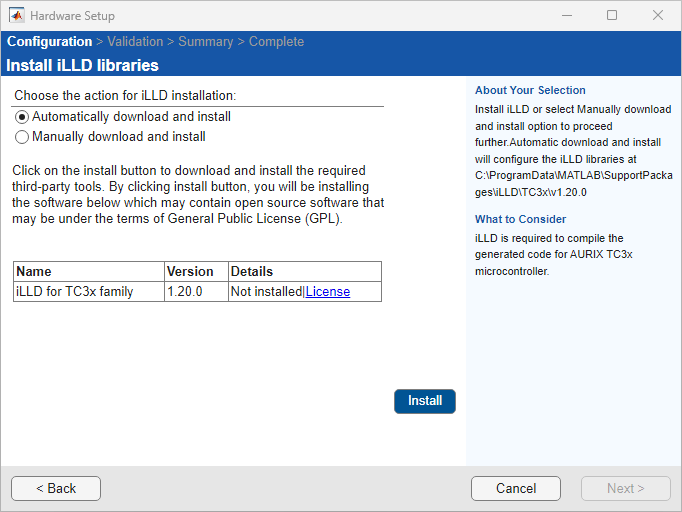682x512 pixels.
Task: Close the Hardware Setup window
Action: pyautogui.click(x=658, y=16)
